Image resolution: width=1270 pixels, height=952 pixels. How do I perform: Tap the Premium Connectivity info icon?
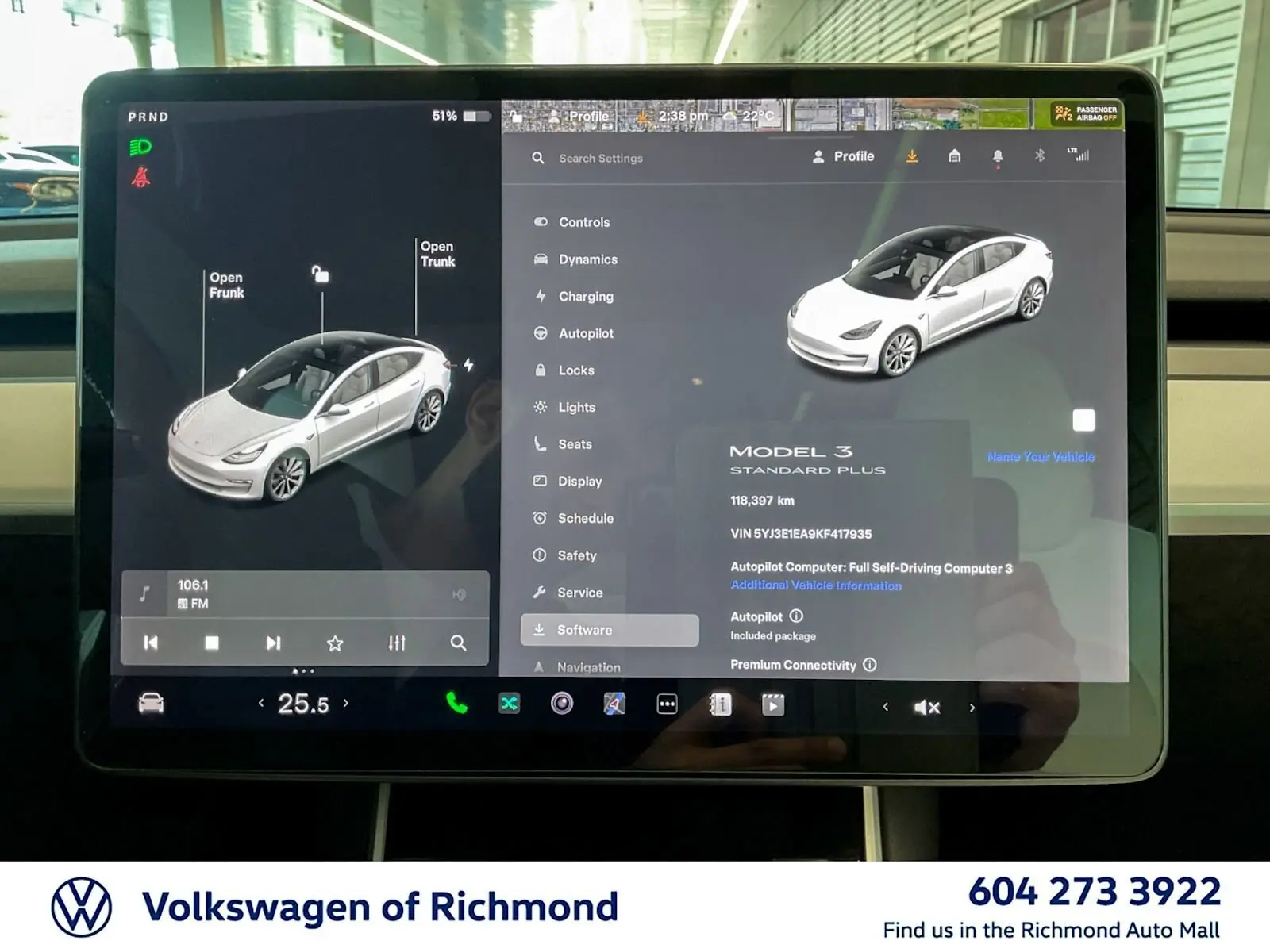pyautogui.click(x=870, y=665)
